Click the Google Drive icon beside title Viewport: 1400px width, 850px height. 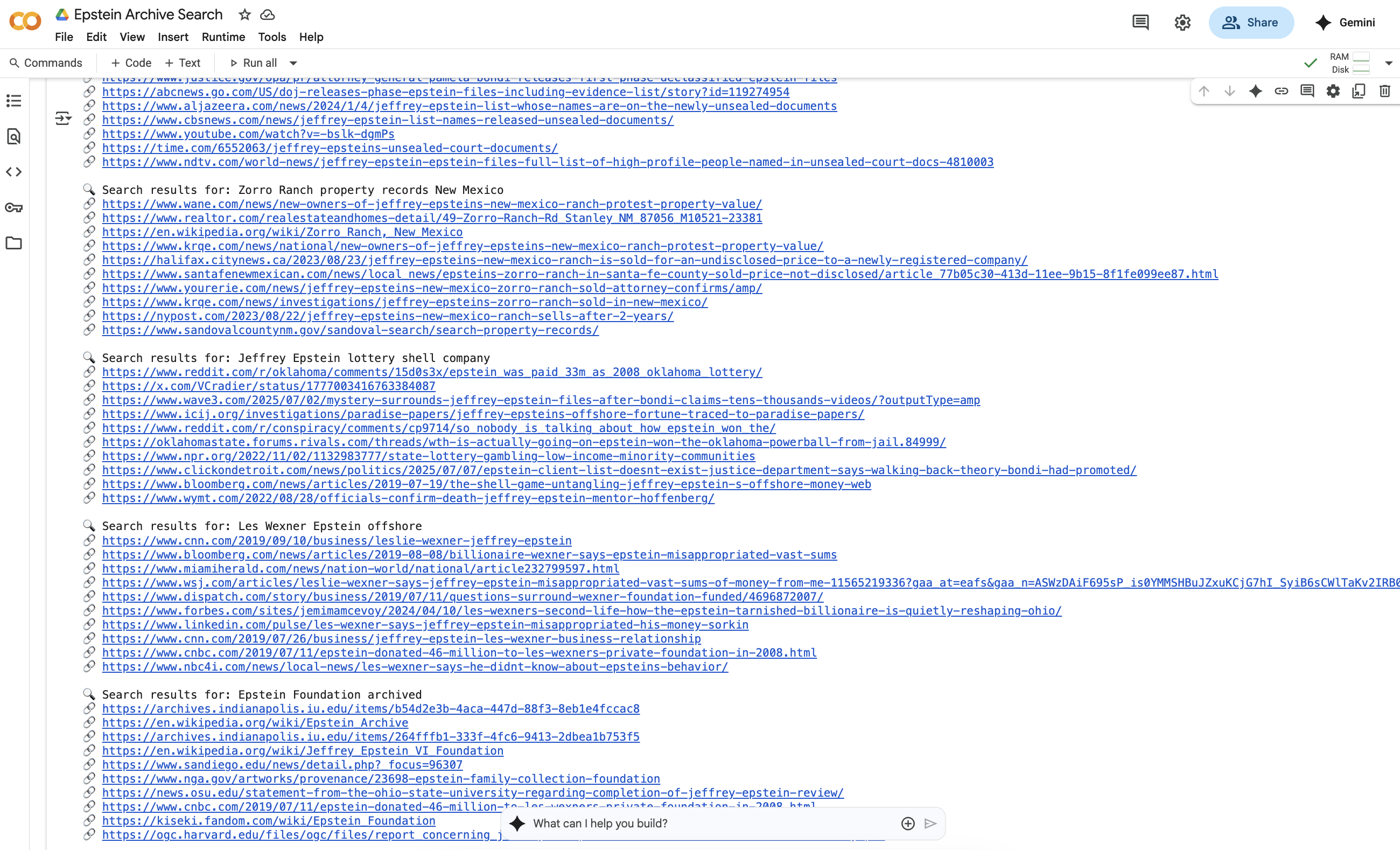pos(62,15)
